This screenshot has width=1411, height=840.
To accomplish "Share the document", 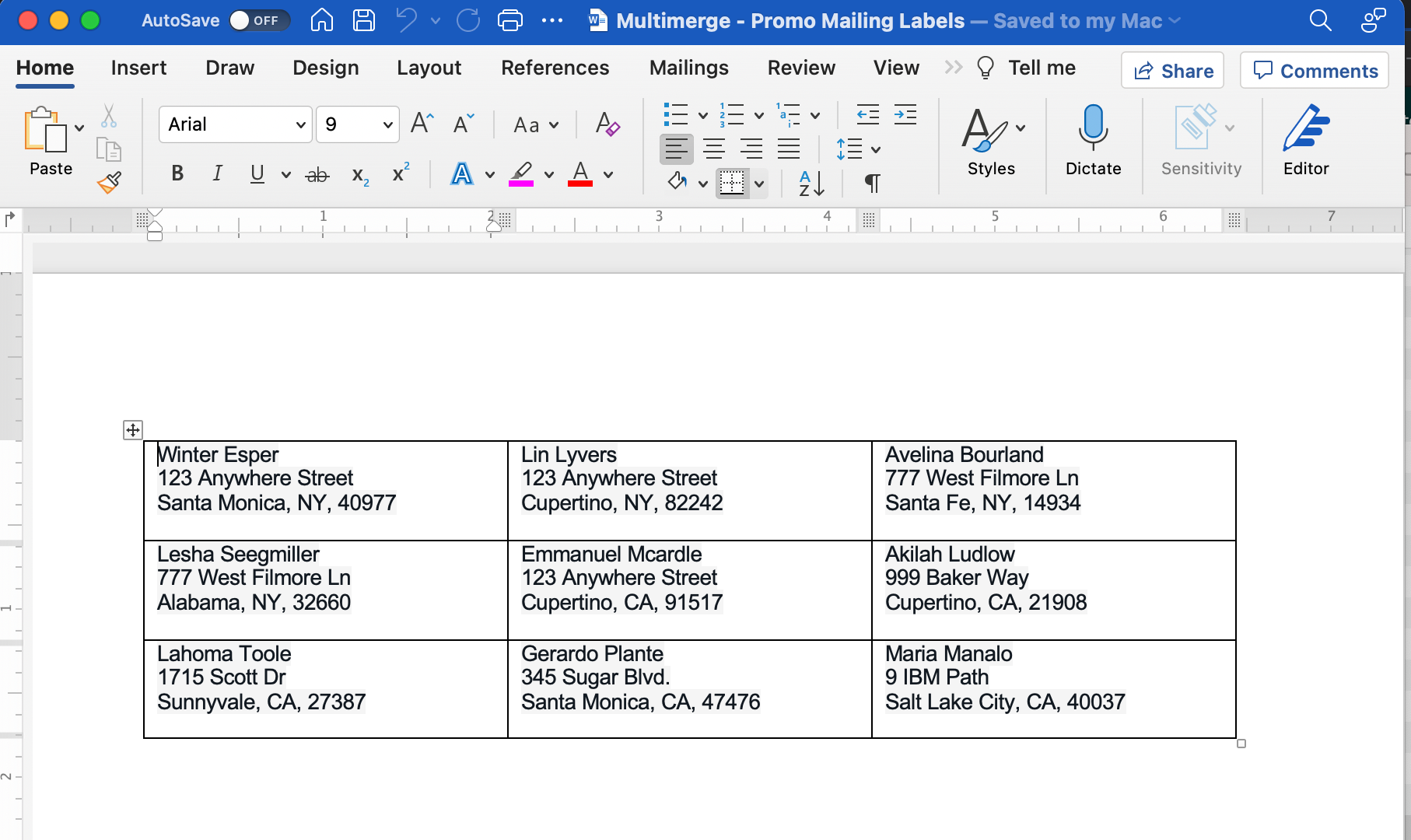I will [1172, 70].
